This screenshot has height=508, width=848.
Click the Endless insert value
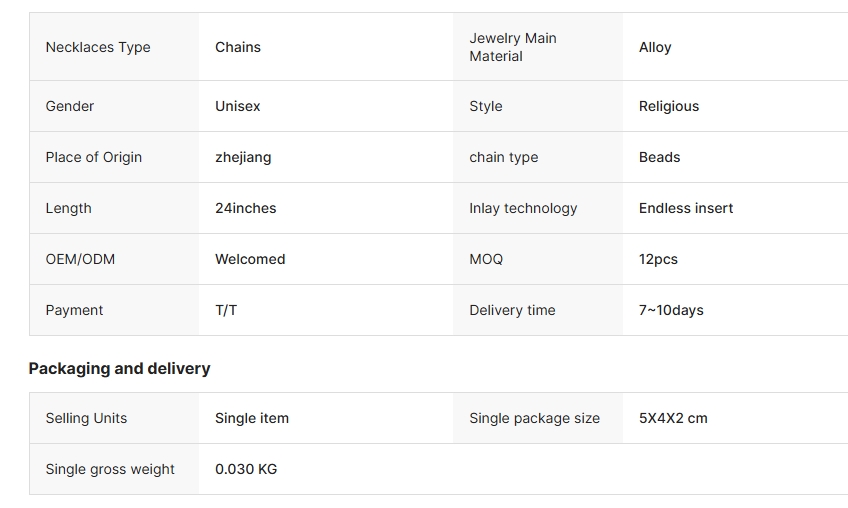coord(686,208)
